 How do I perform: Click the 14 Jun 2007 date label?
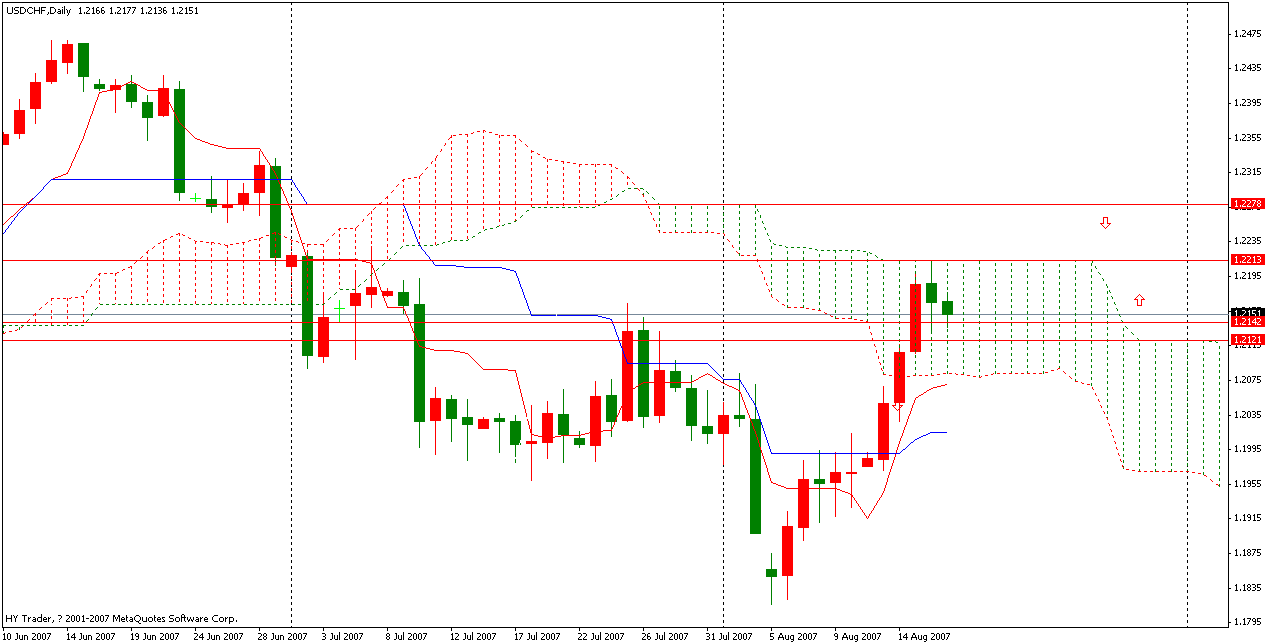click(91, 636)
